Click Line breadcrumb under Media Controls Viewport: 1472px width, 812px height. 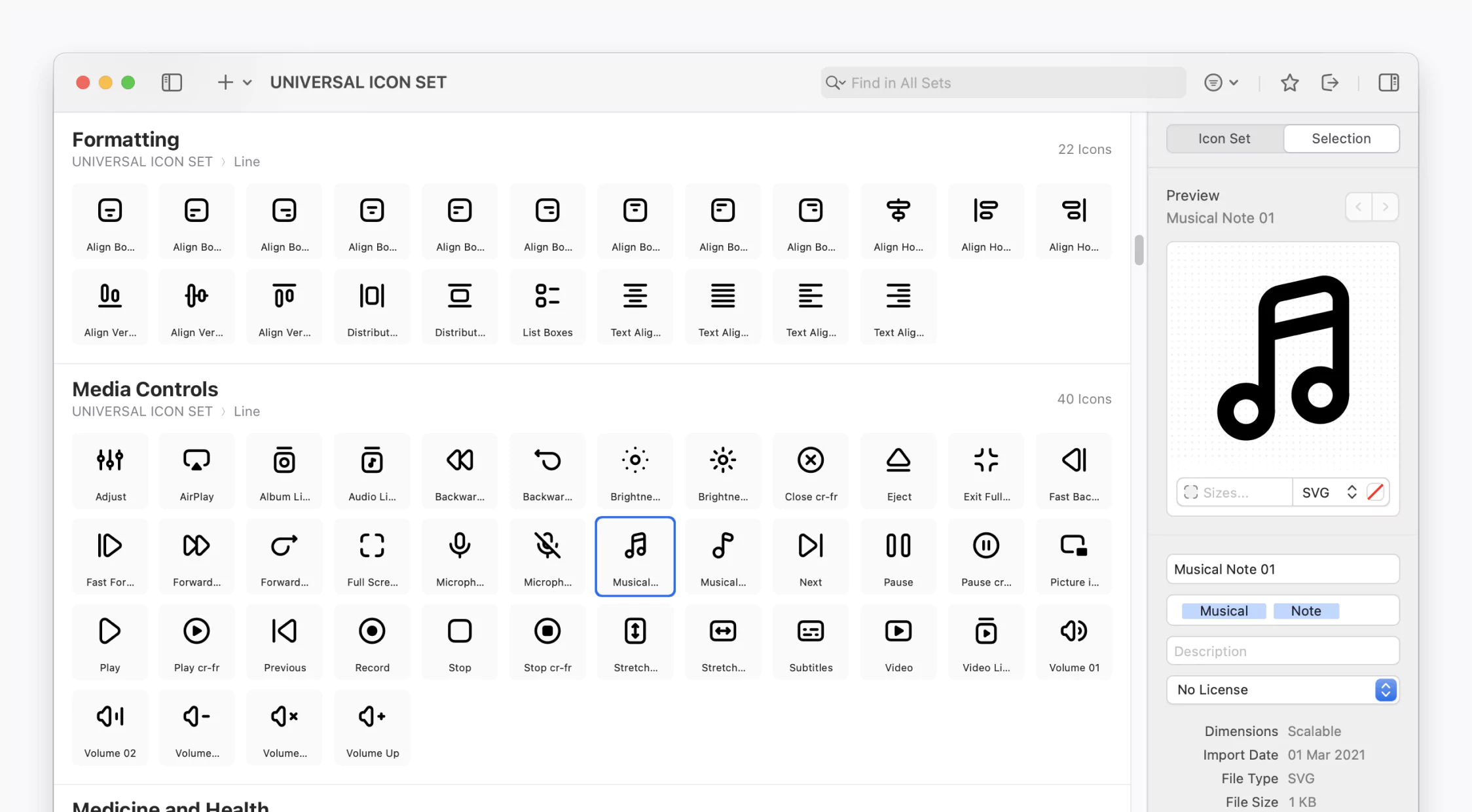[247, 411]
